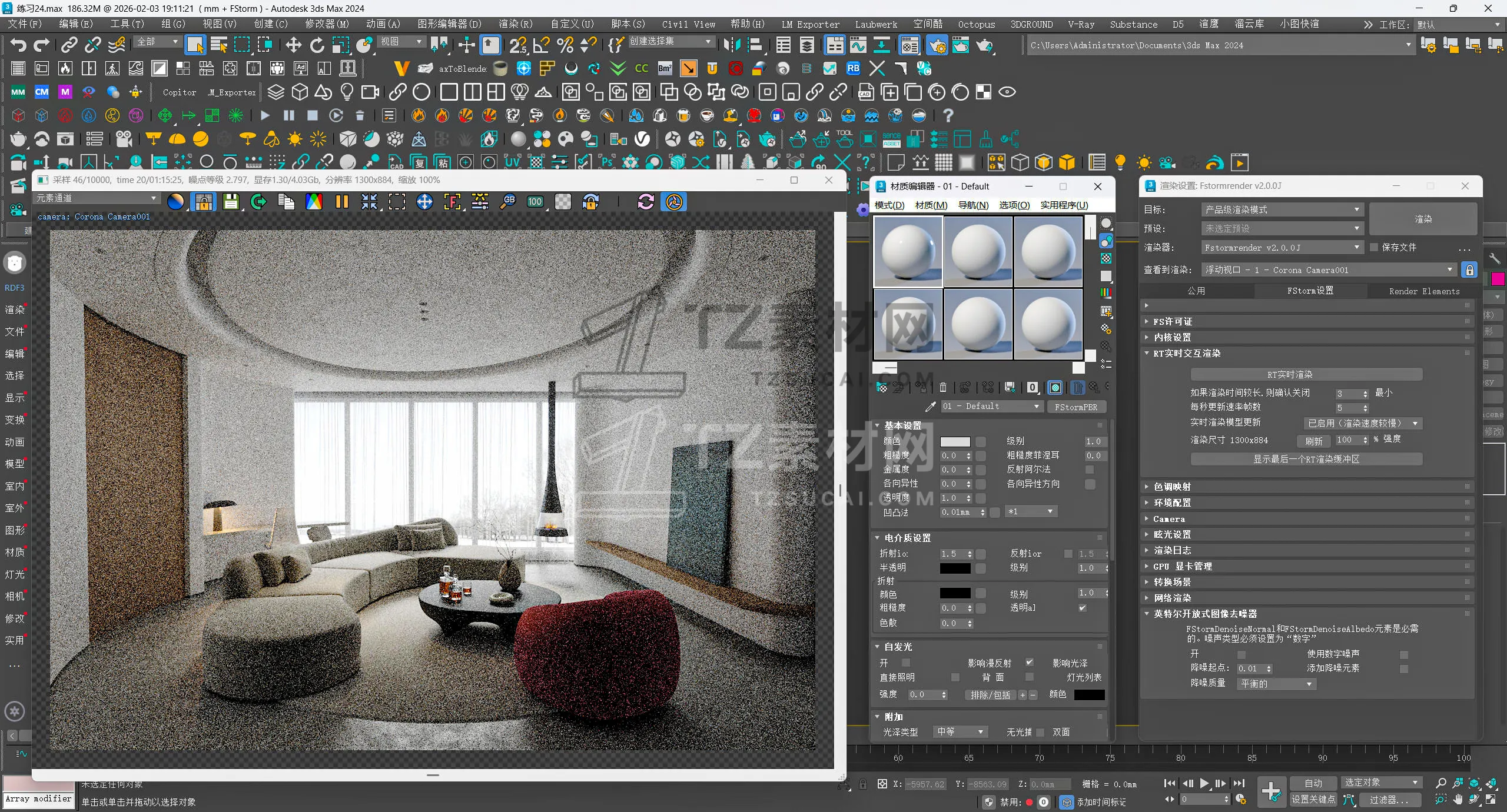Image resolution: width=1507 pixels, height=812 pixels.
Task: Click the undo arrow in main toolbar
Action: point(18,45)
